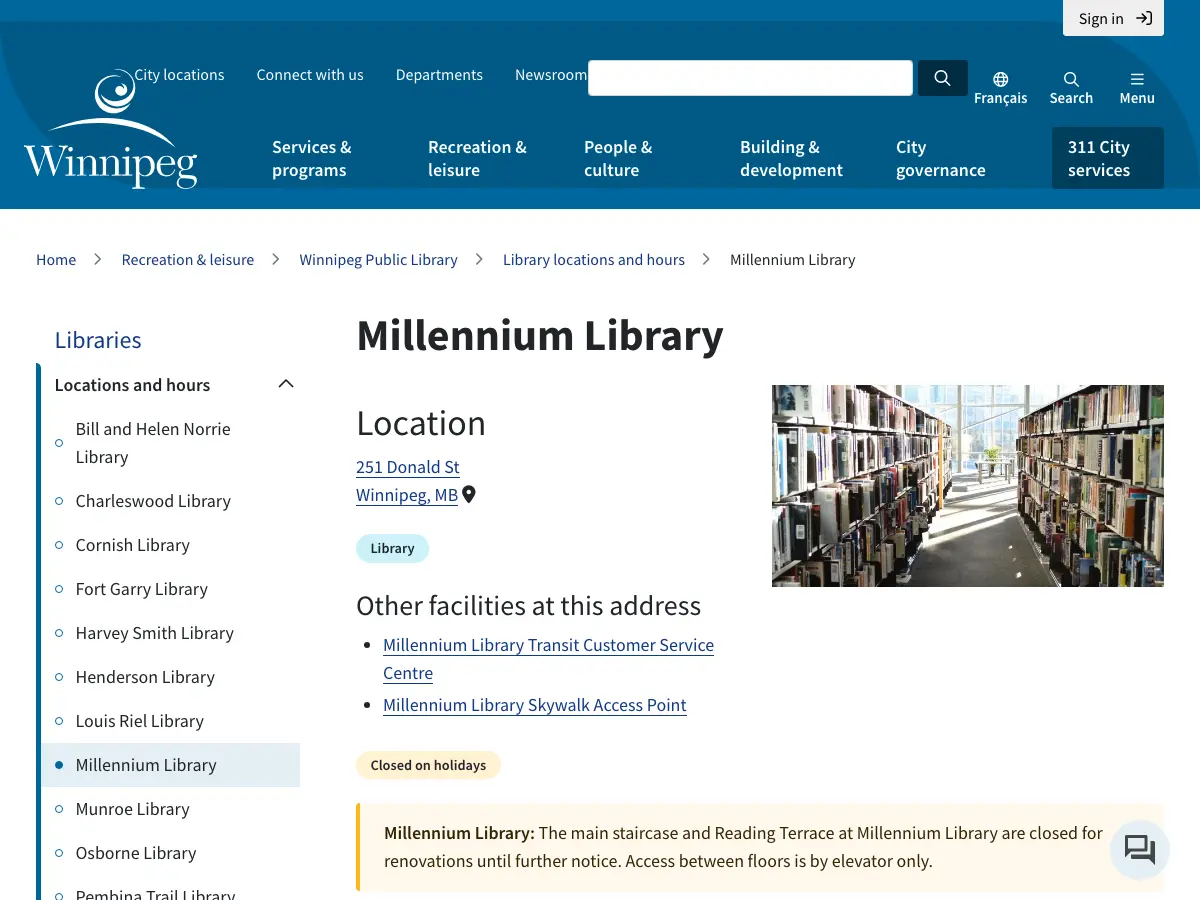This screenshot has height=900, width=1200.
Task: Click the City of Winnipeg logo
Action: coord(111,129)
